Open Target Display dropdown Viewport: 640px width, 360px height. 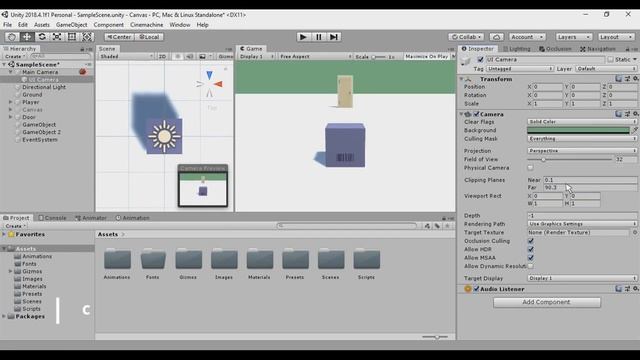point(582,278)
